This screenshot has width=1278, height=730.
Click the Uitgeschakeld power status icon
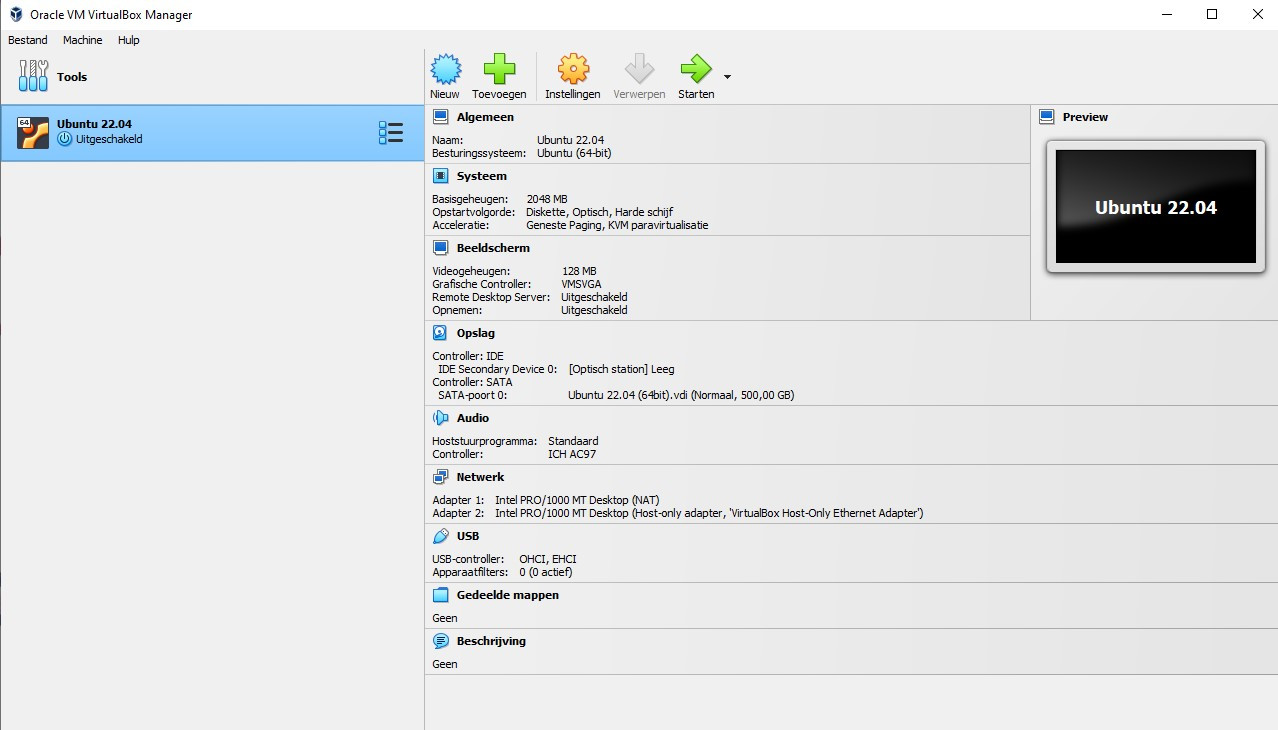[x=65, y=139]
